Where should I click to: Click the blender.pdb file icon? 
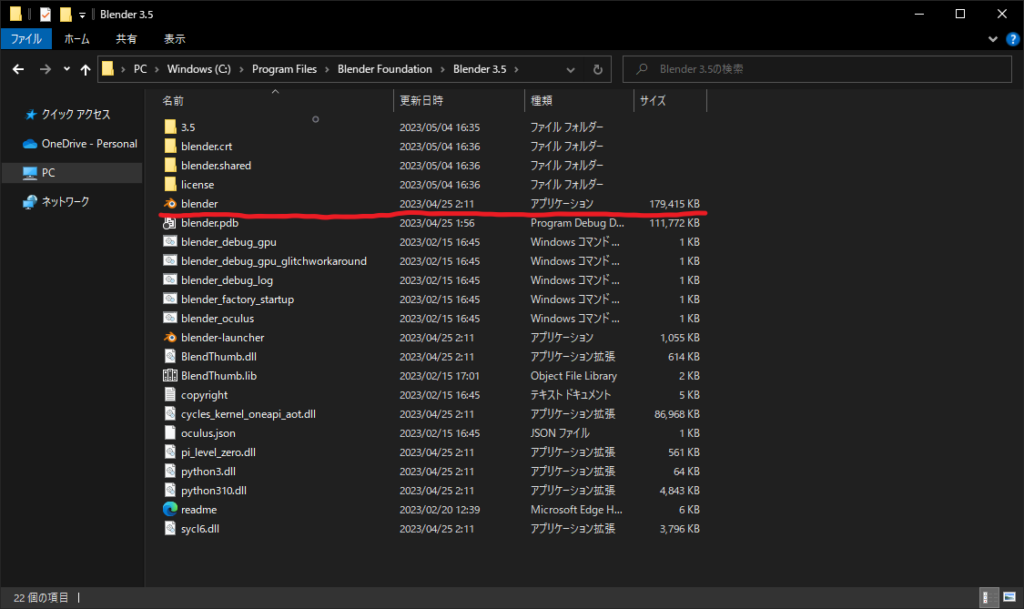click(x=170, y=223)
